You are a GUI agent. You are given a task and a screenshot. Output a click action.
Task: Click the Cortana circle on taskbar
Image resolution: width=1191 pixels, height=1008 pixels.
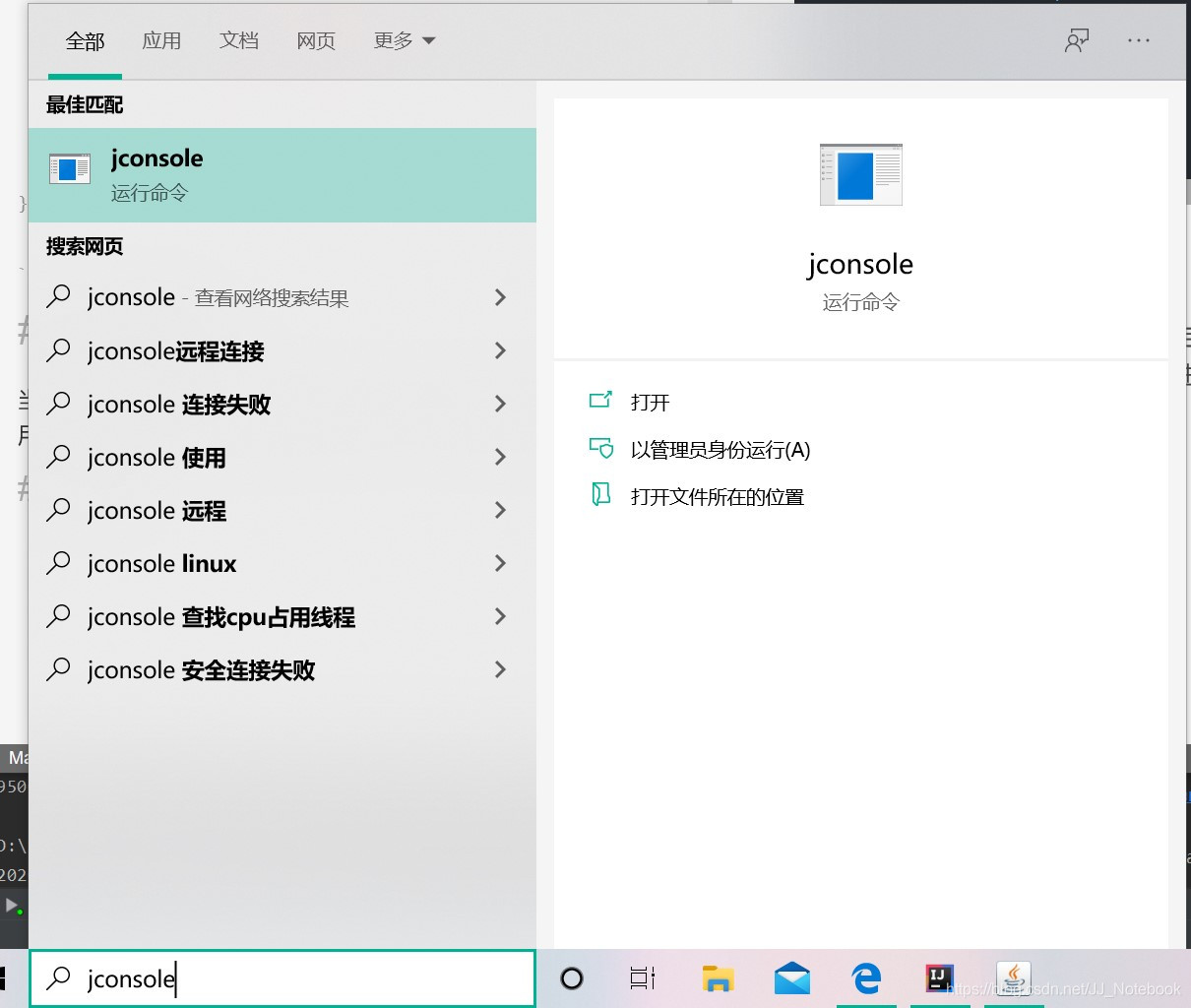pos(572,978)
